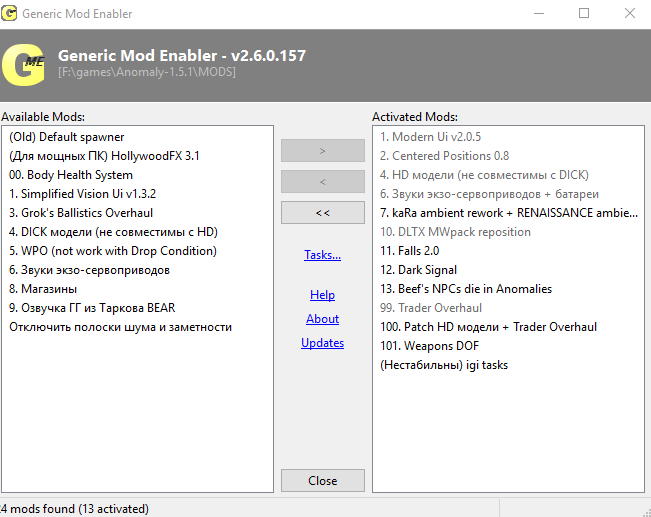Viewport: 651px width, 517px height.
Task: Select 00. Body Health System mod
Action: coord(71,175)
